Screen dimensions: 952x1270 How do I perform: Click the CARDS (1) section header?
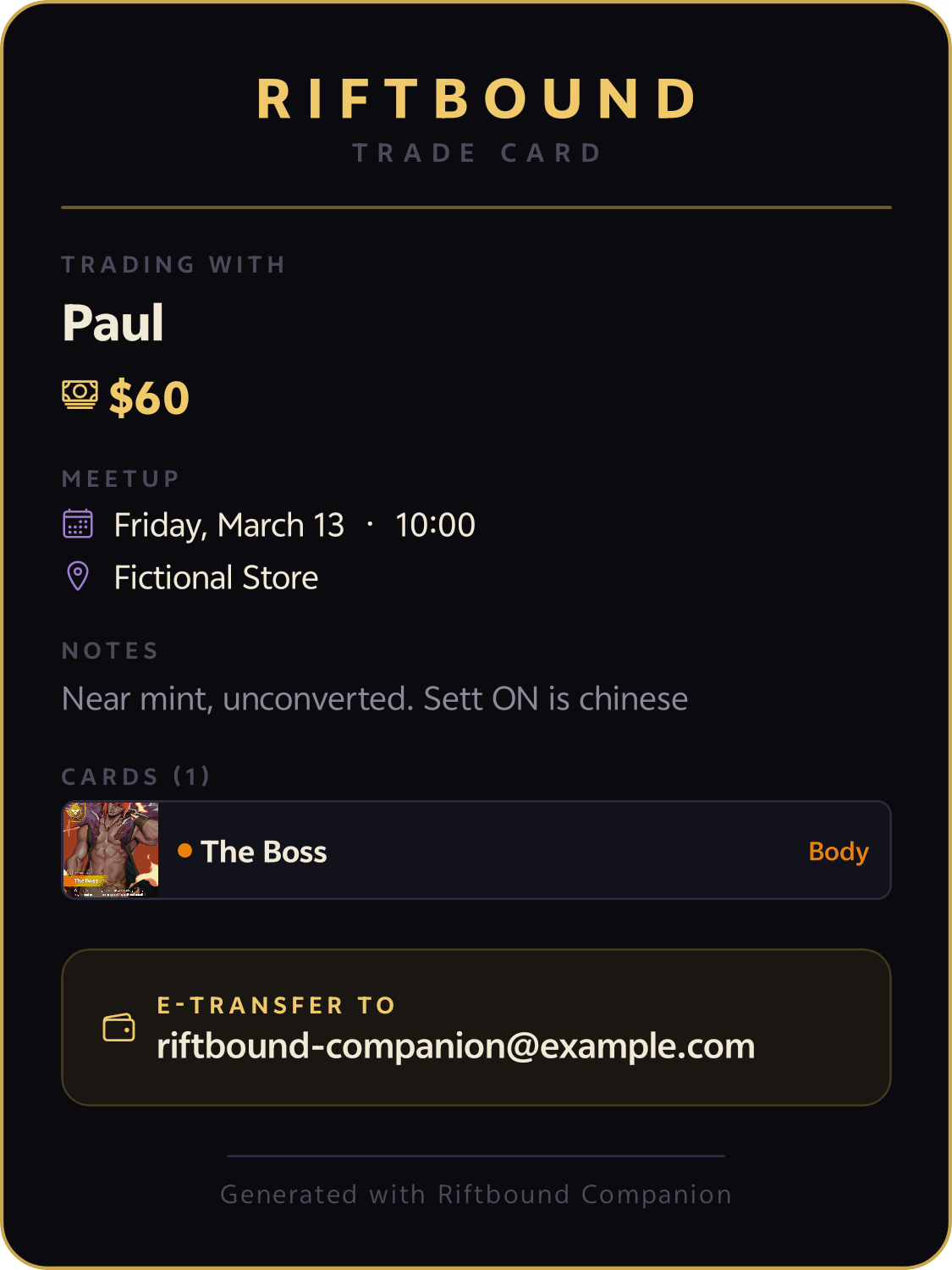tap(135, 776)
